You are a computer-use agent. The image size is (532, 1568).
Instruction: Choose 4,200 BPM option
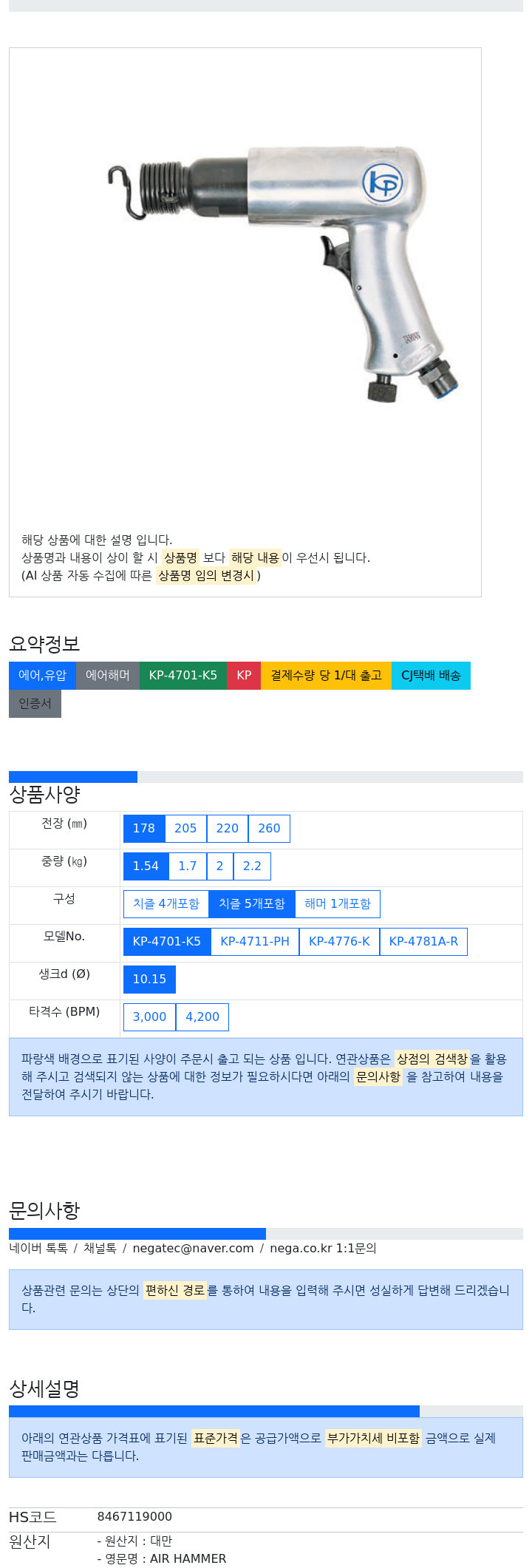click(202, 1017)
